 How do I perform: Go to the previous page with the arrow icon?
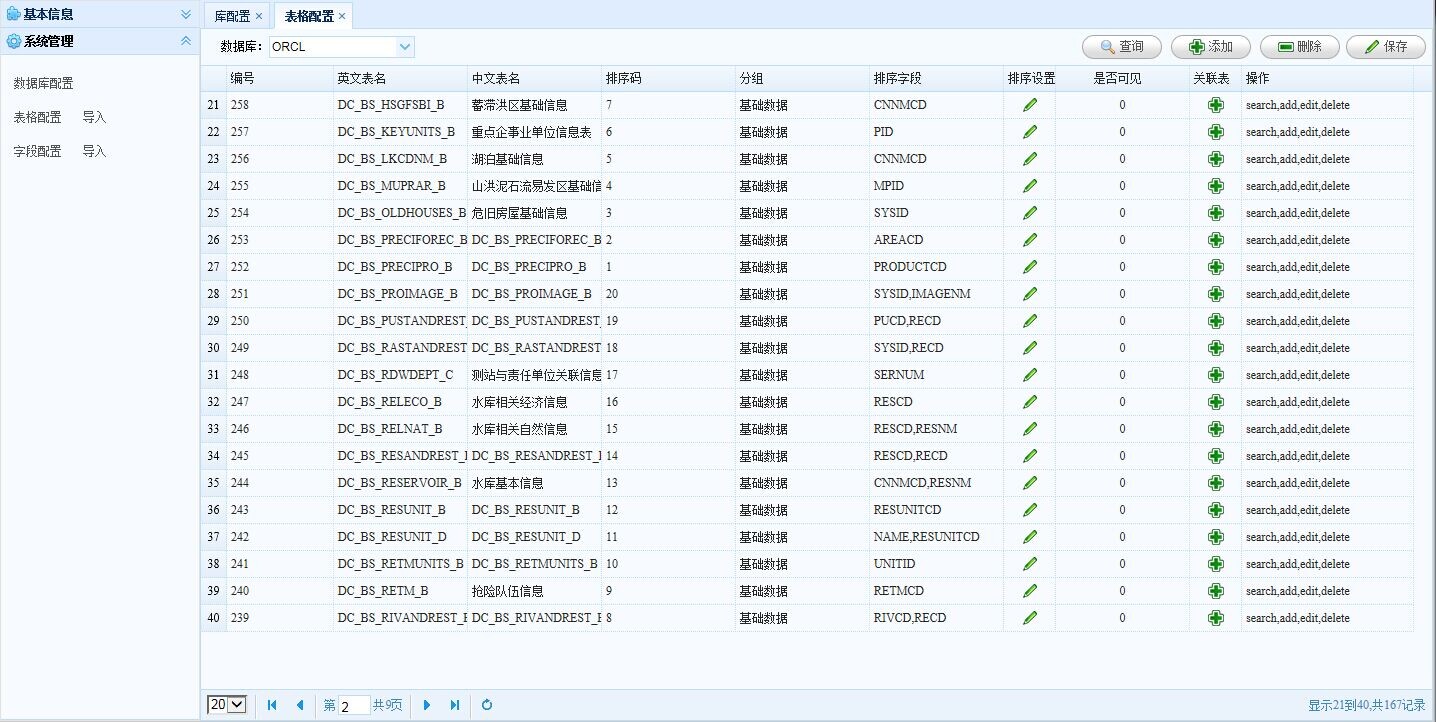[300, 705]
